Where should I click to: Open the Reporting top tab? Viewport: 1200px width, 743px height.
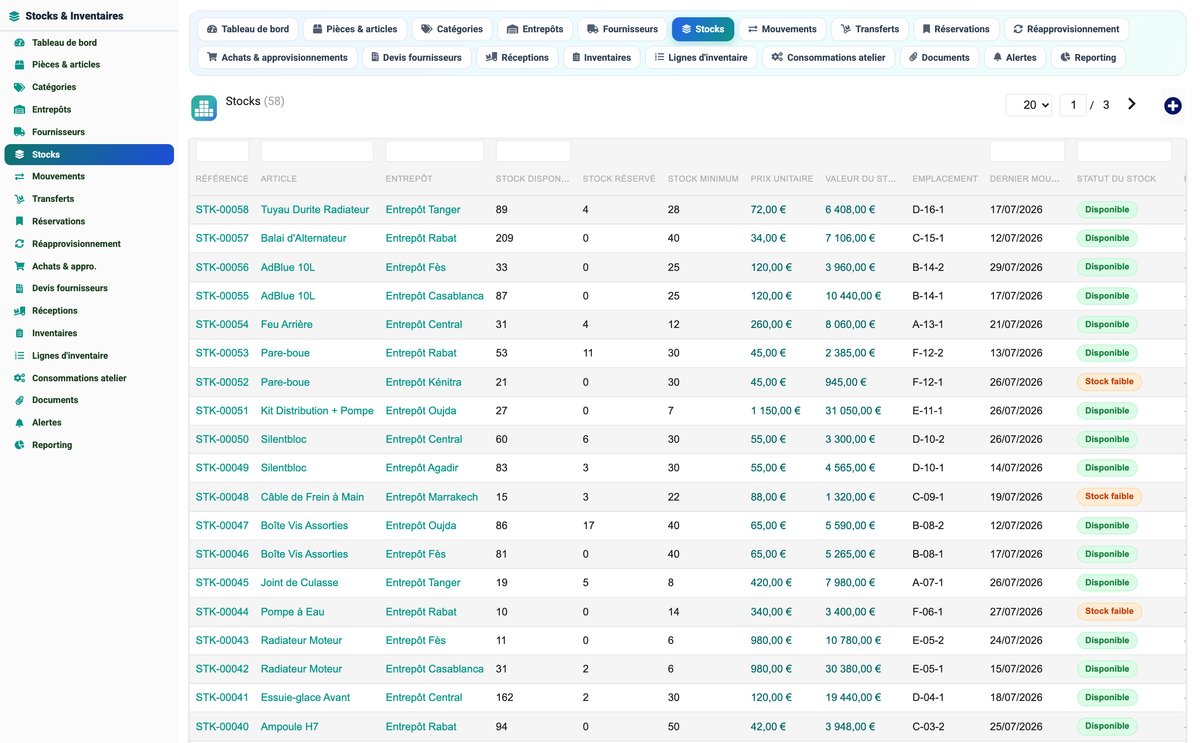click(x=1088, y=57)
